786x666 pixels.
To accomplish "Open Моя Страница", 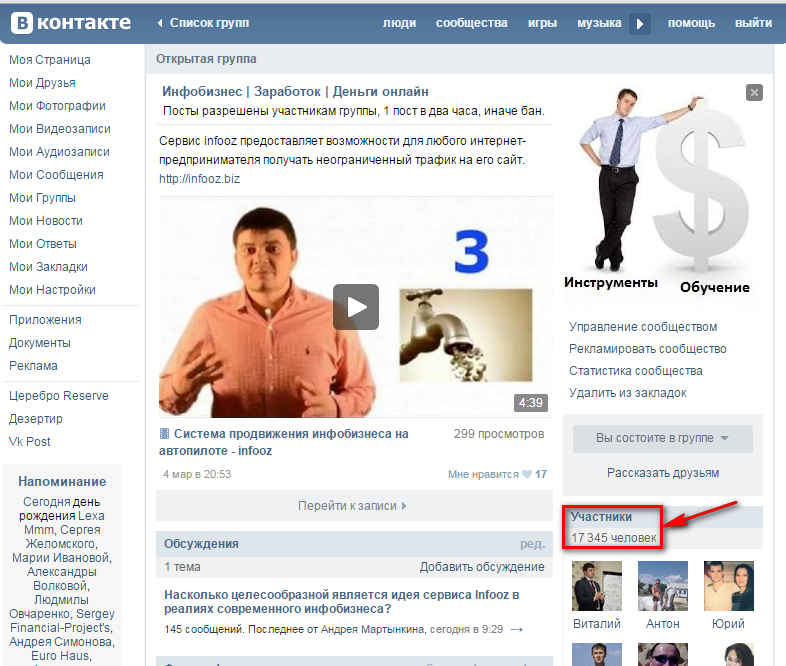I will 50,60.
